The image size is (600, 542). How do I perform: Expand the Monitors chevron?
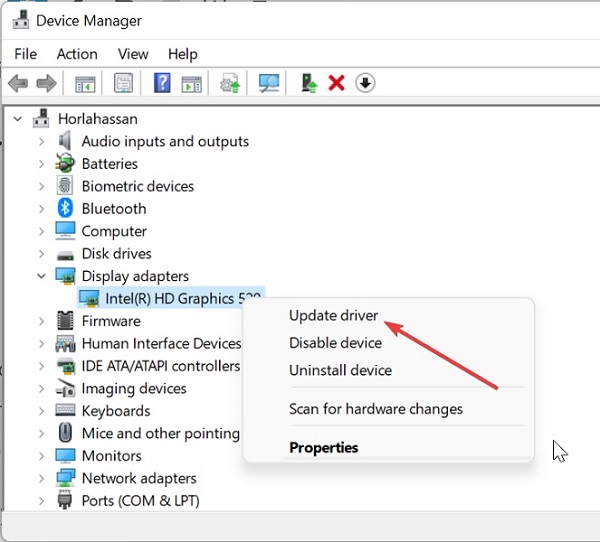click(x=41, y=456)
